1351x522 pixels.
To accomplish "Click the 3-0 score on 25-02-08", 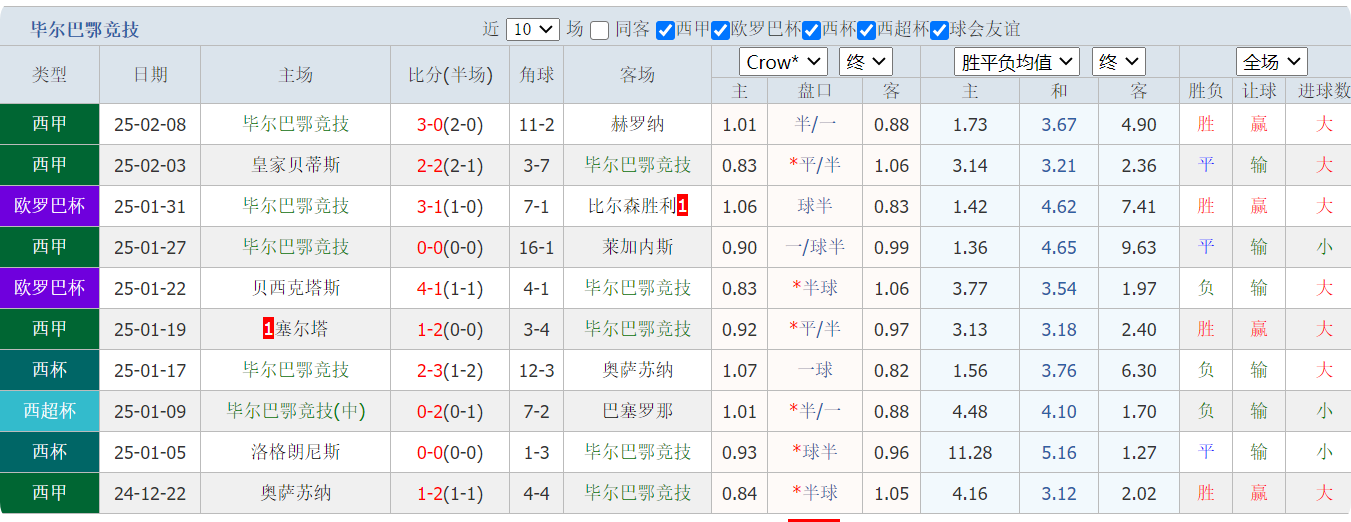I will (x=430, y=125).
